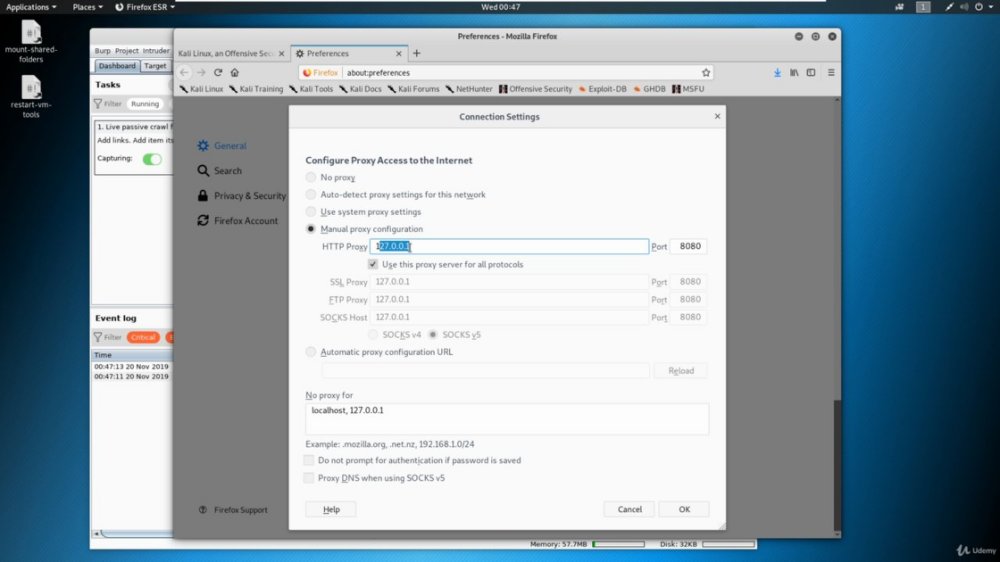Viewport: 1000px width, 562px height.
Task: Toggle Use this proxy for all protocols
Action: 373,264
